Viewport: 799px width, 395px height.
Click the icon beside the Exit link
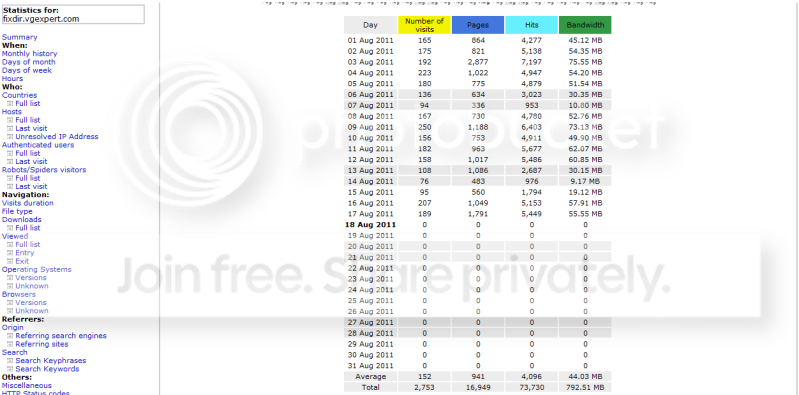coord(10,261)
